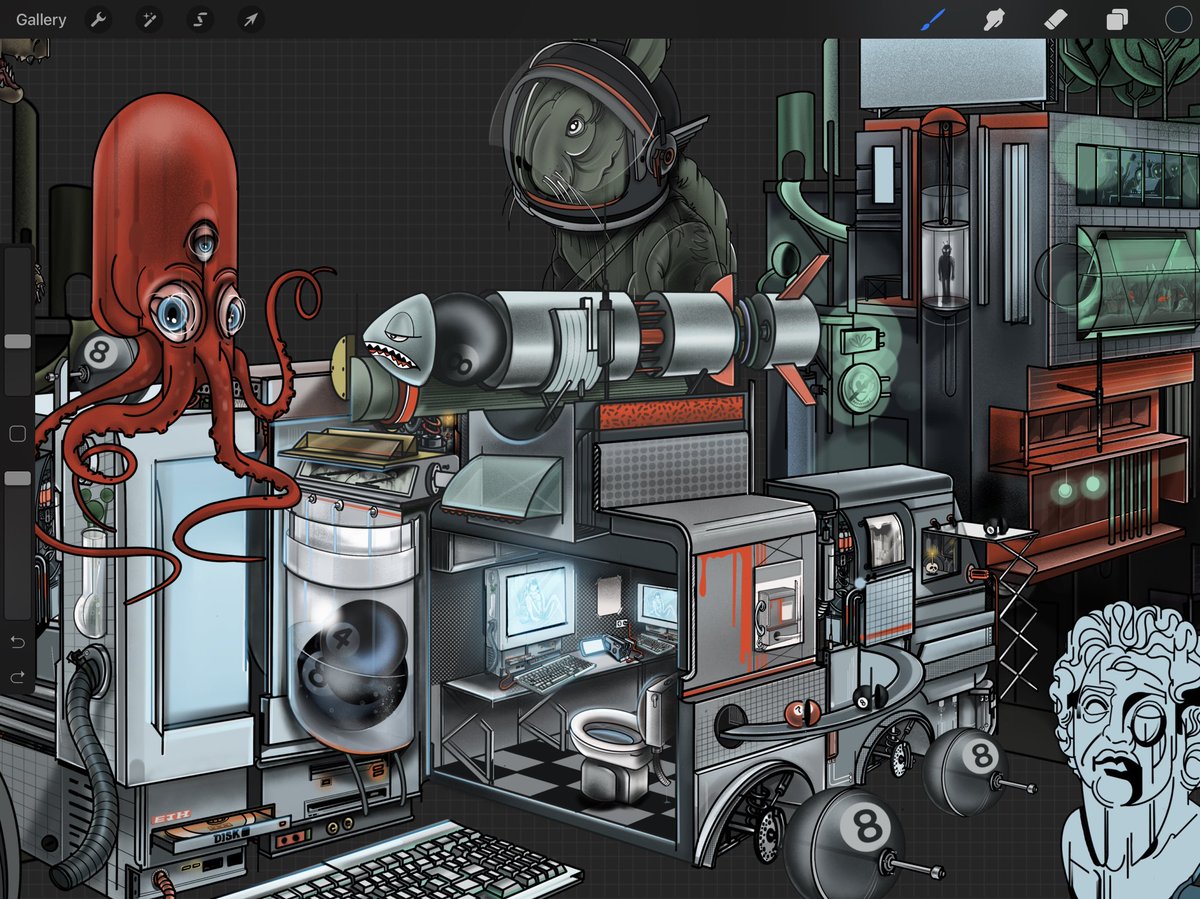Open the active color picker circle
Screen dimensions: 1200x899
(x=1178, y=19)
